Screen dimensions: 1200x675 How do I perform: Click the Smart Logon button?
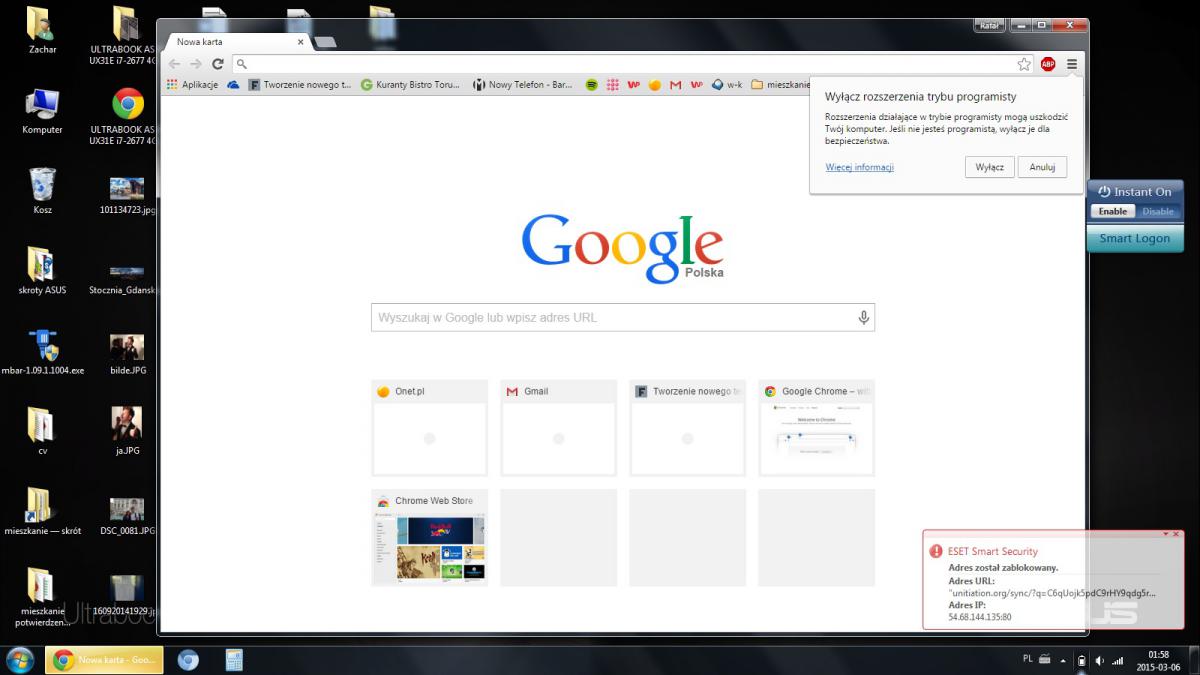[1135, 239]
